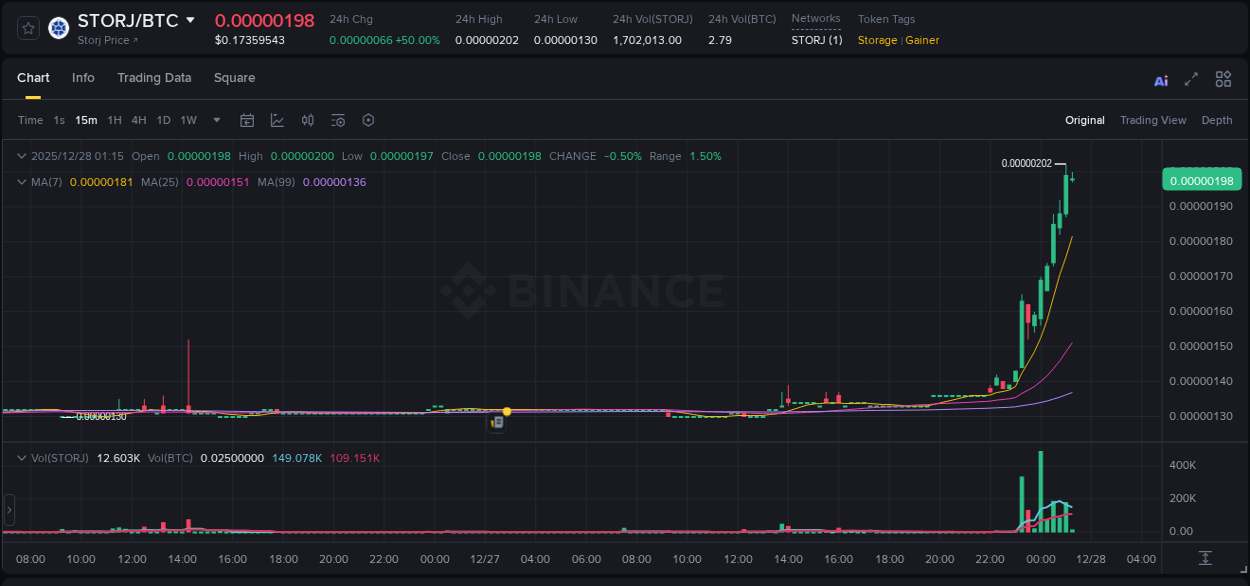
Task: Click the STORJ coin logo
Action: (x=58, y=28)
